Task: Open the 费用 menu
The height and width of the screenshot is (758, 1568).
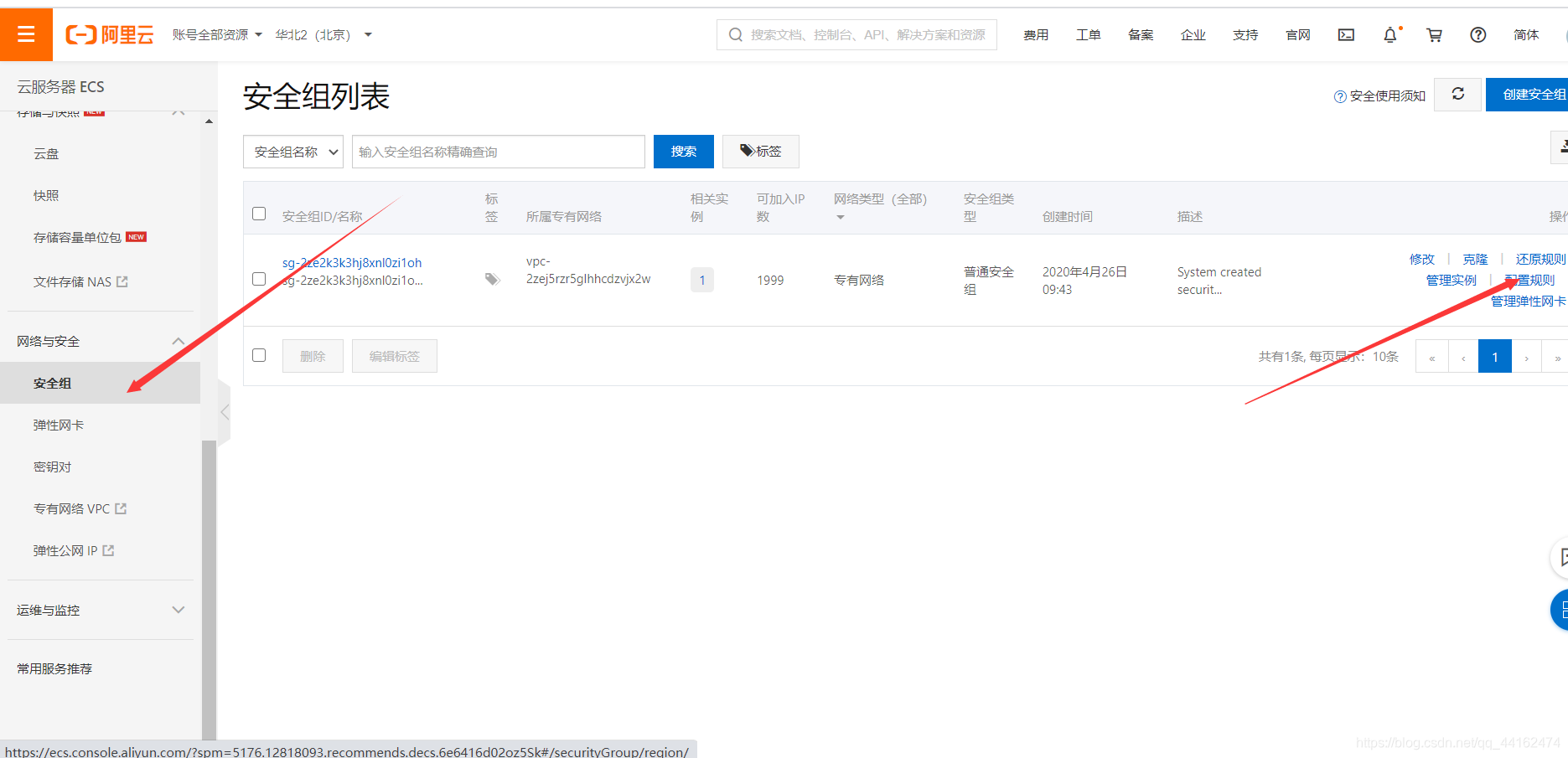Action: [x=1036, y=34]
